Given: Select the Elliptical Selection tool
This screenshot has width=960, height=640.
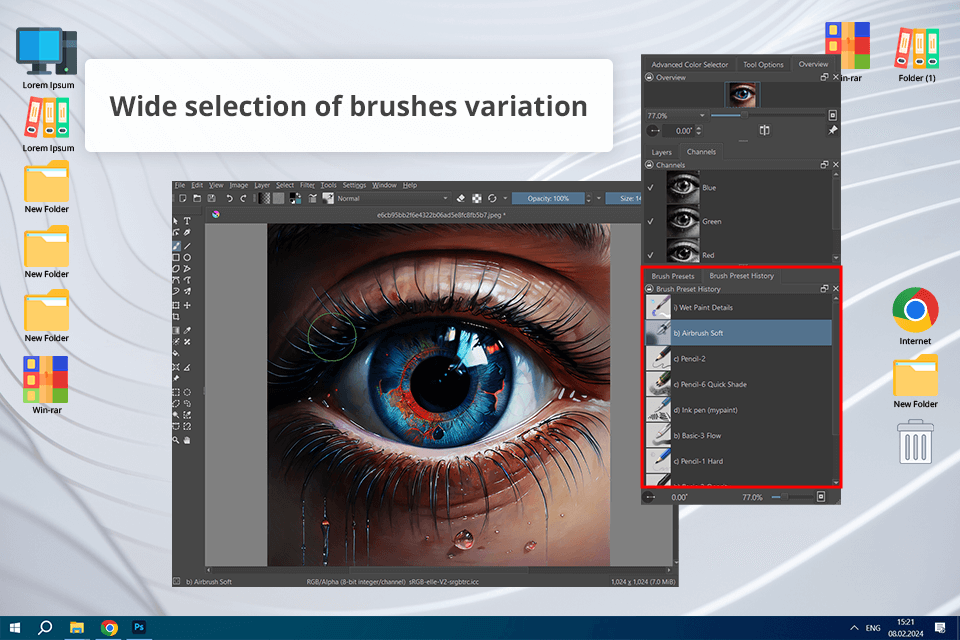Looking at the screenshot, I should point(187,392).
